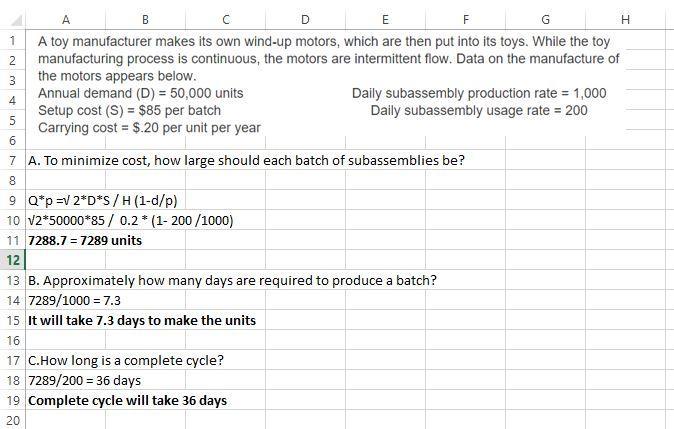The image size is (674, 429).
Task: Select the highlighted row 12 header
Action: (12, 260)
